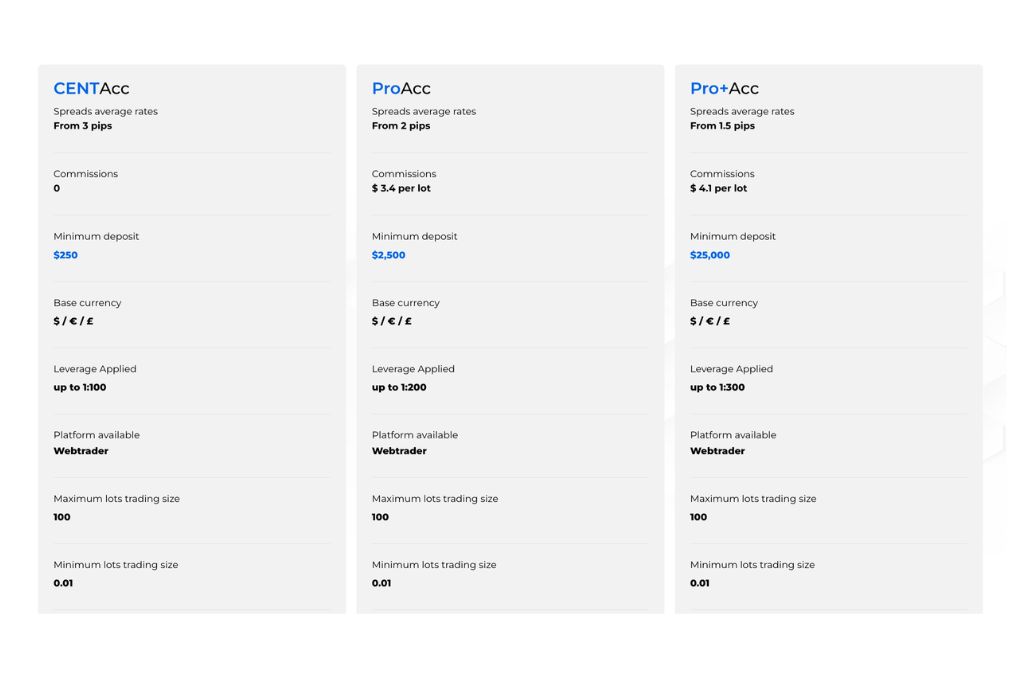Image resolution: width=1024 pixels, height=682 pixels.
Task: Click ProAcc Maximum lots trading size label
Action: (x=435, y=499)
